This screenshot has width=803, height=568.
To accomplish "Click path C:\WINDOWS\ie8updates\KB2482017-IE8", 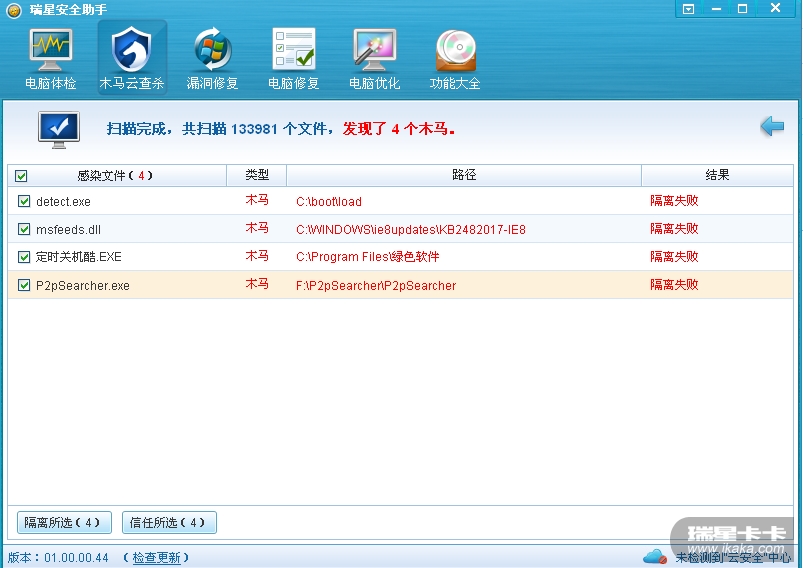I will (x=411, y=229).
